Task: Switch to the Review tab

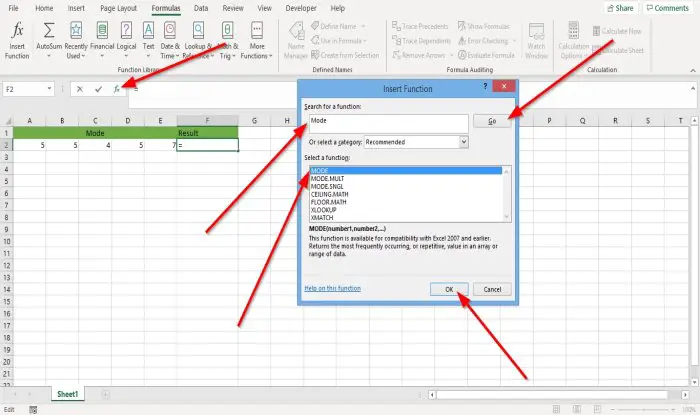Action: pyautogui.click(x=233, y=8)
